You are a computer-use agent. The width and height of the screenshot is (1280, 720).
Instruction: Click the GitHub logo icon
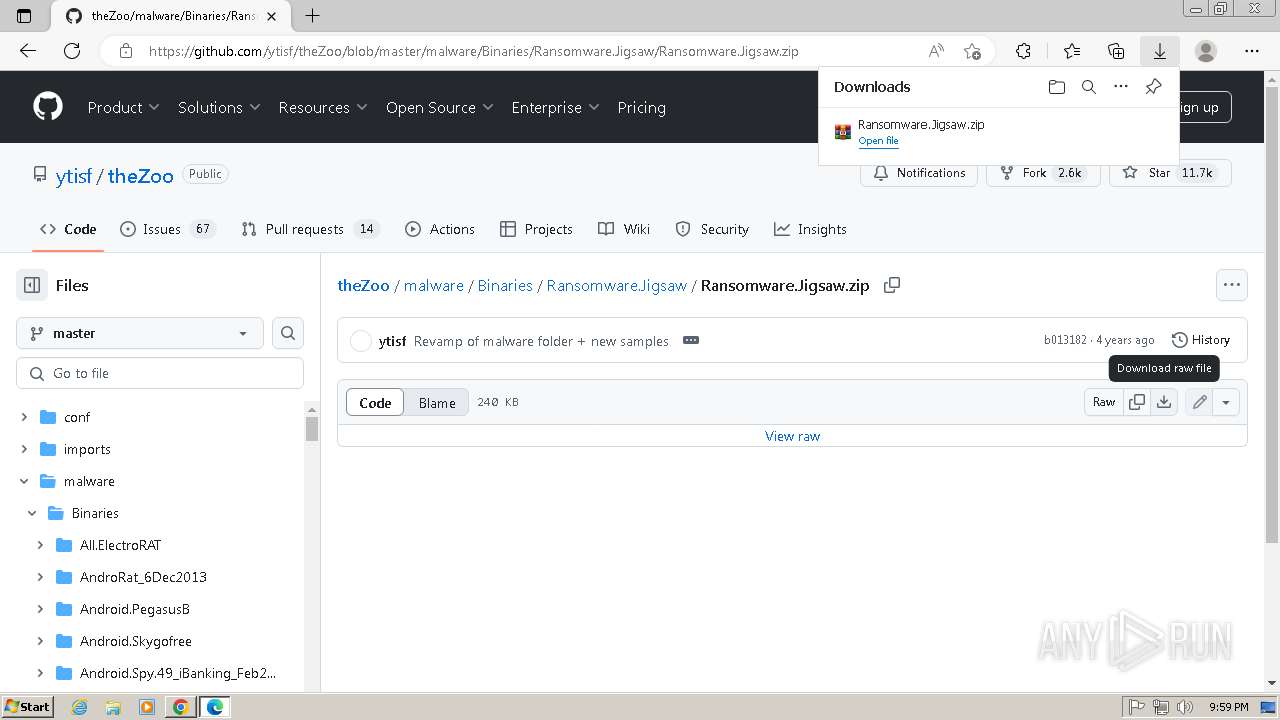pos(48,107)
